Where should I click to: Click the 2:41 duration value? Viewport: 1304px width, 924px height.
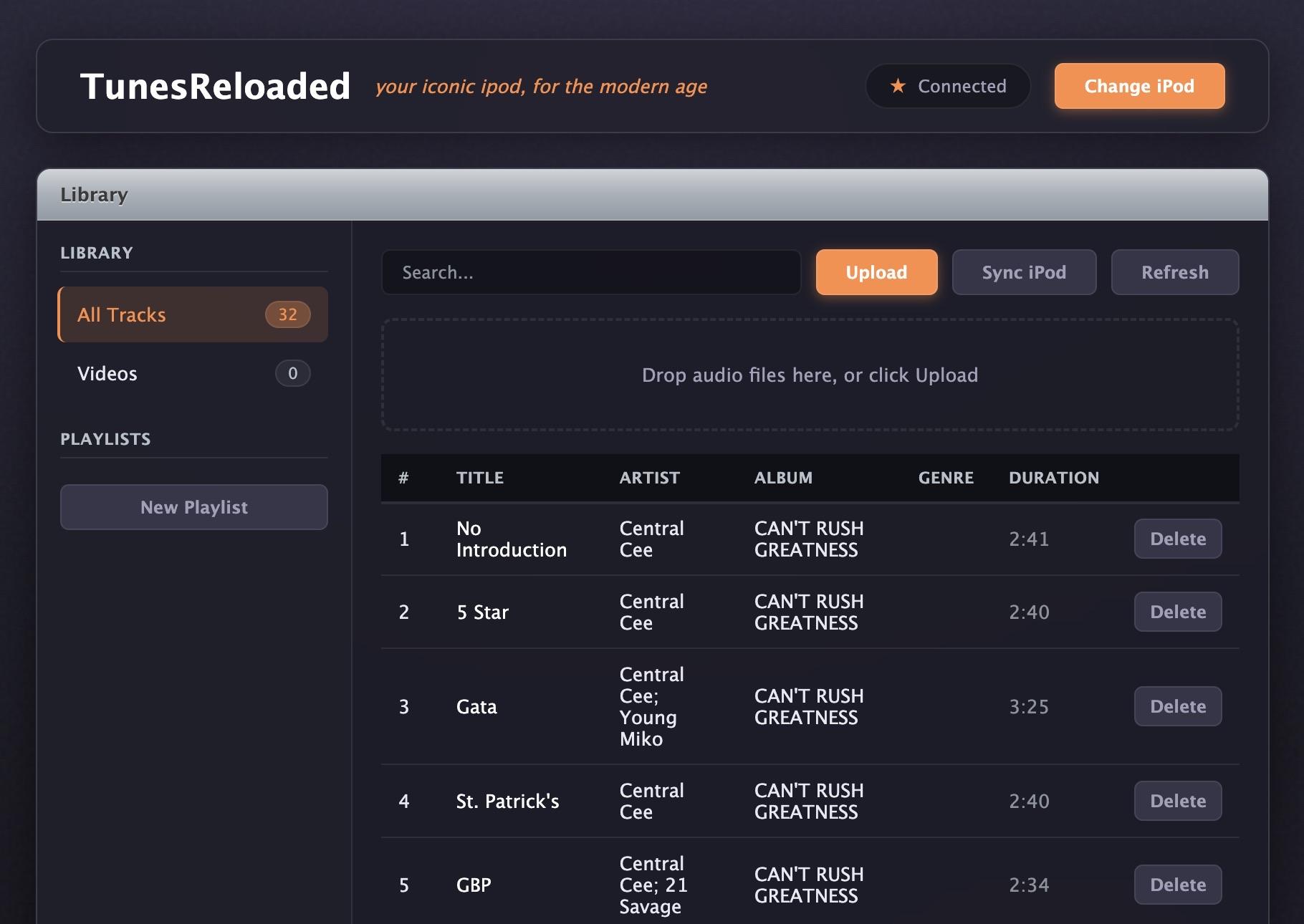coord(1029,539)
